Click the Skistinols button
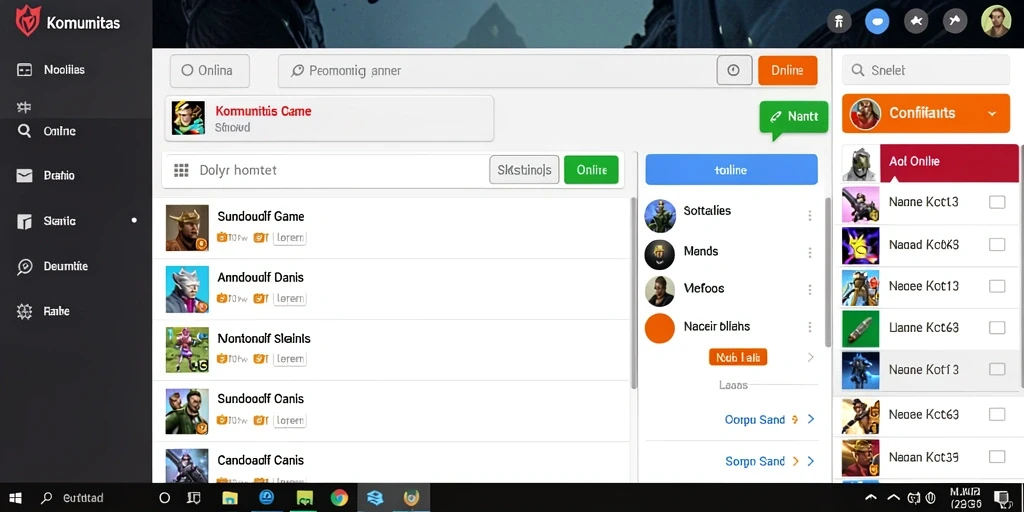 524,170
